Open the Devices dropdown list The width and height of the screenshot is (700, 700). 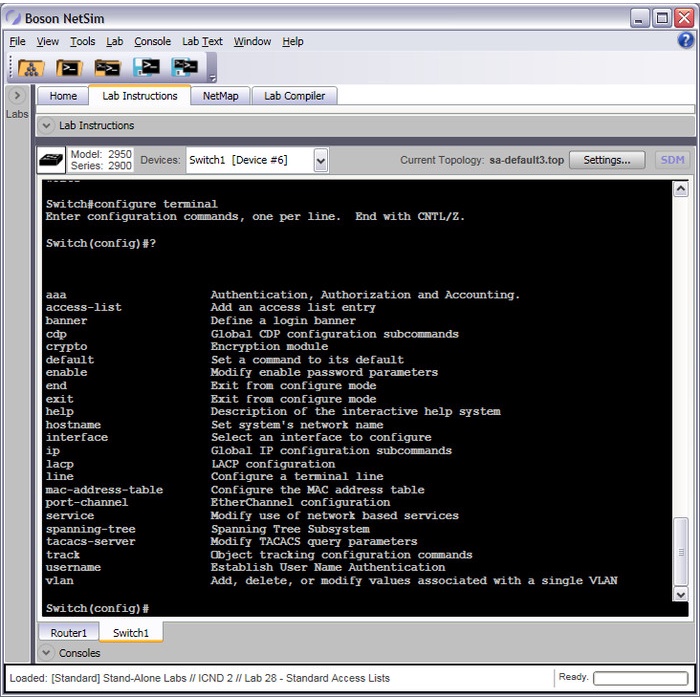320,160
